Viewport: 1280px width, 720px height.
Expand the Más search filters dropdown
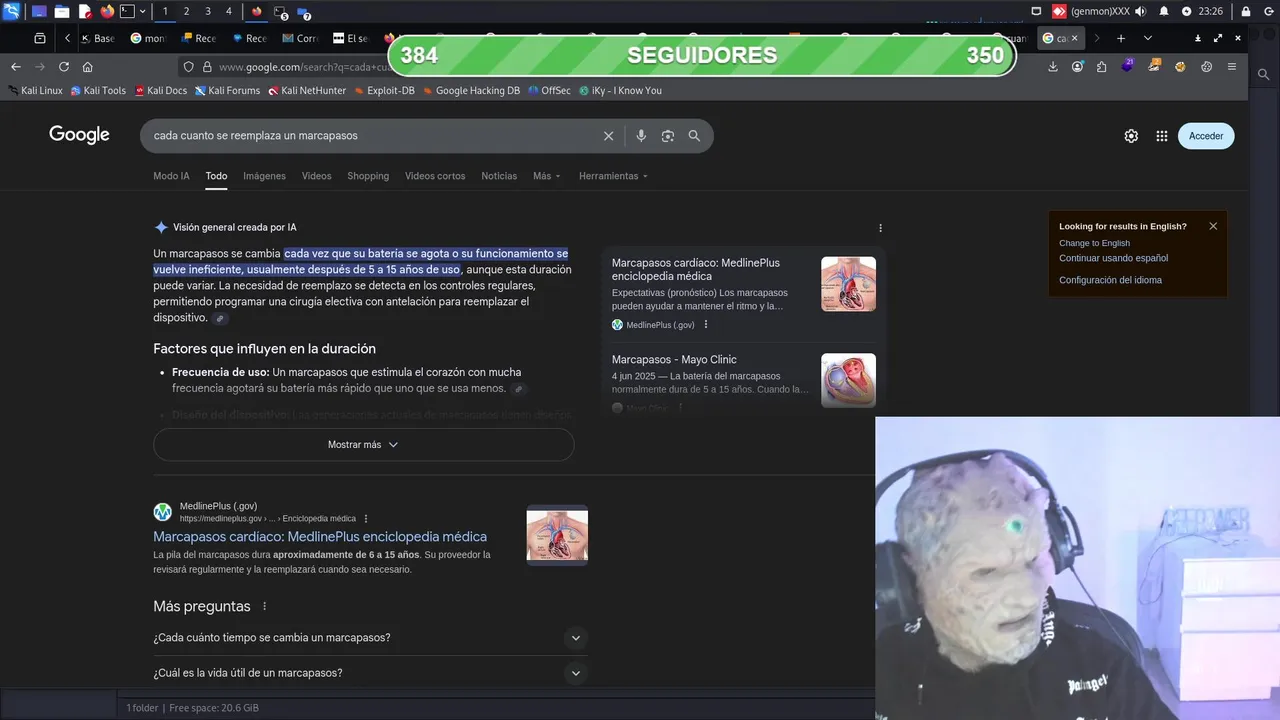tap(546, 176)
